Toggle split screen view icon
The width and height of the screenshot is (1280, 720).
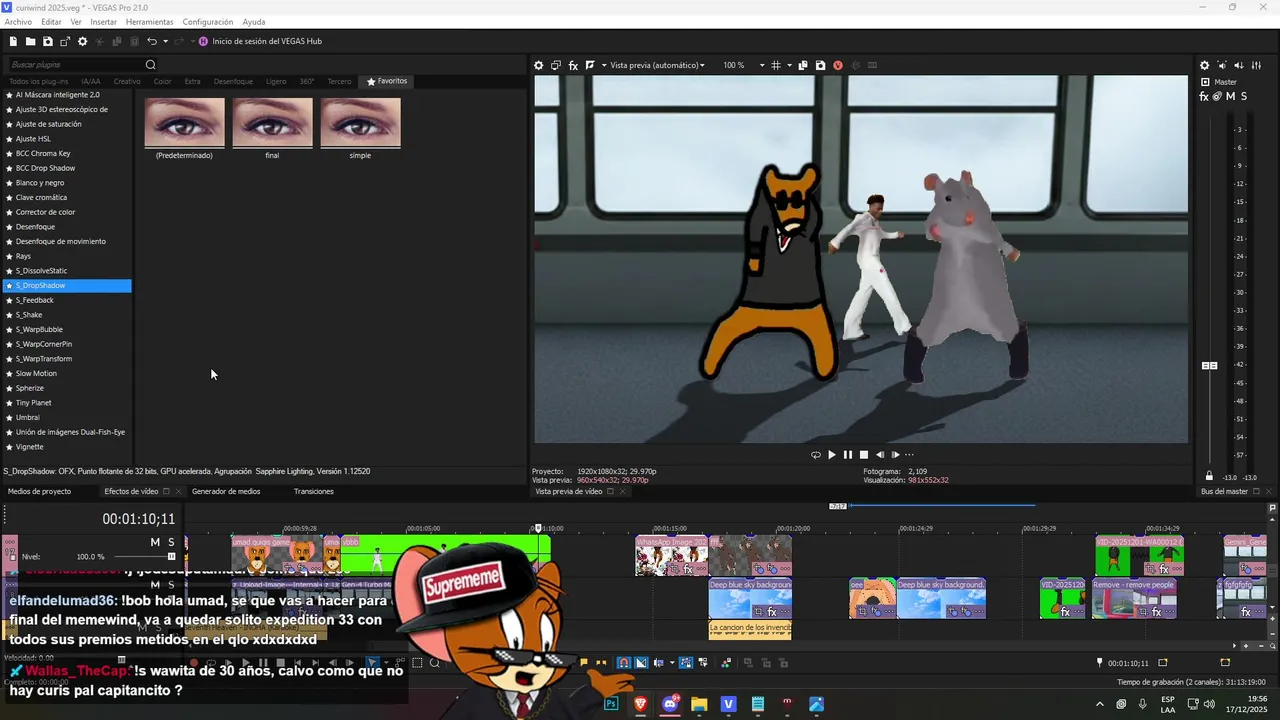(591, 65)
